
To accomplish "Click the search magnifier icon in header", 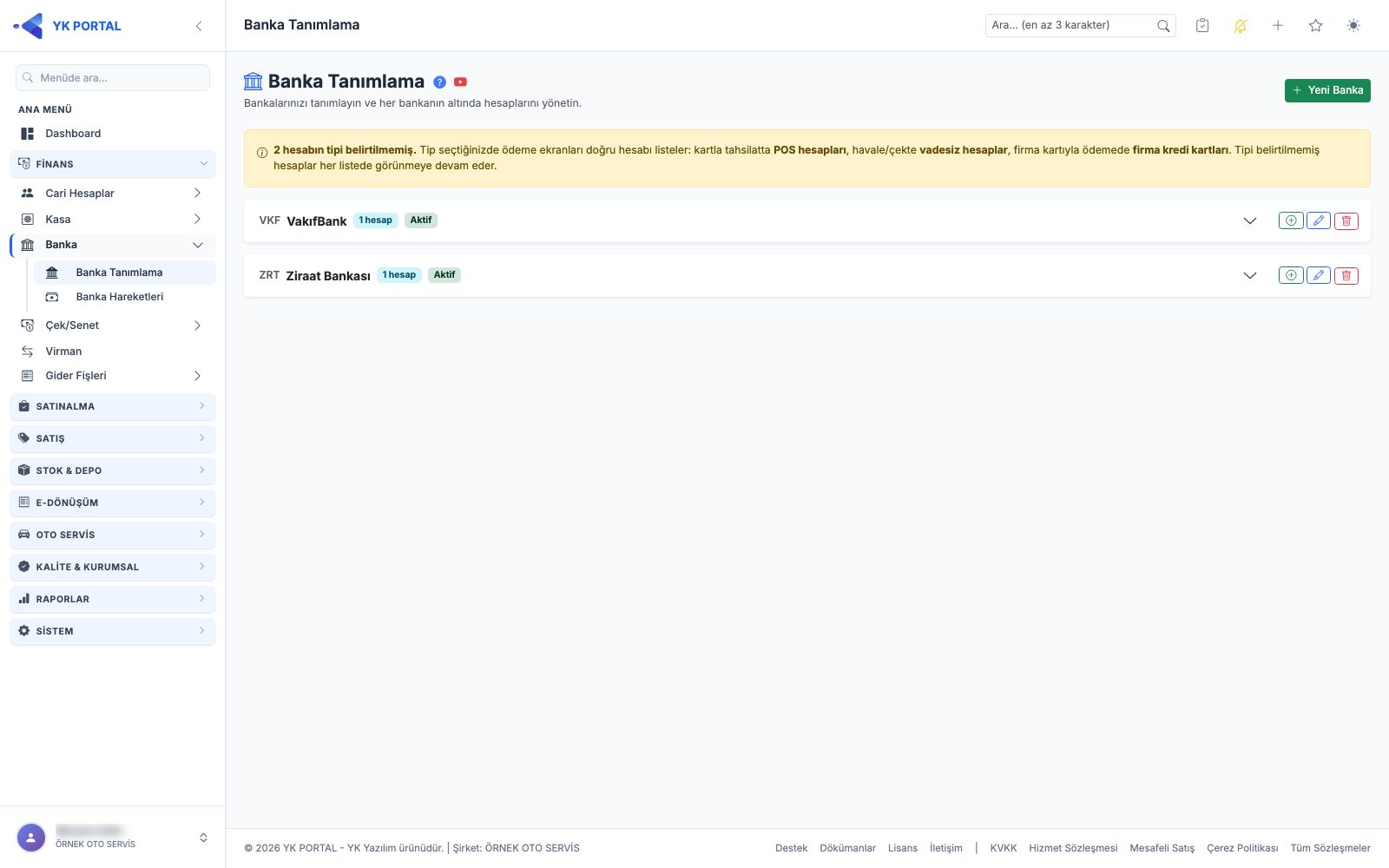I will pyautogui.click(x=1164, y=26).
